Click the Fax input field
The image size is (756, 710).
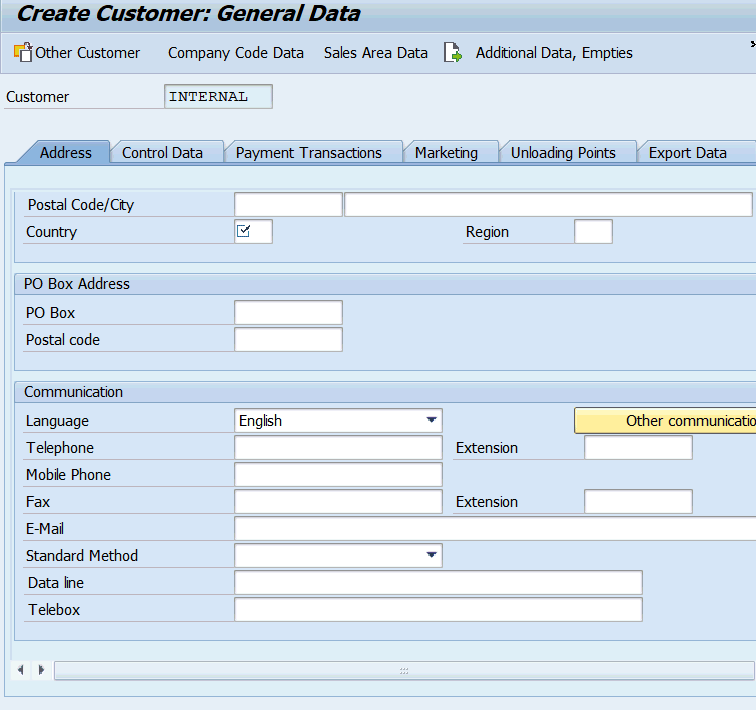point(338,501)
